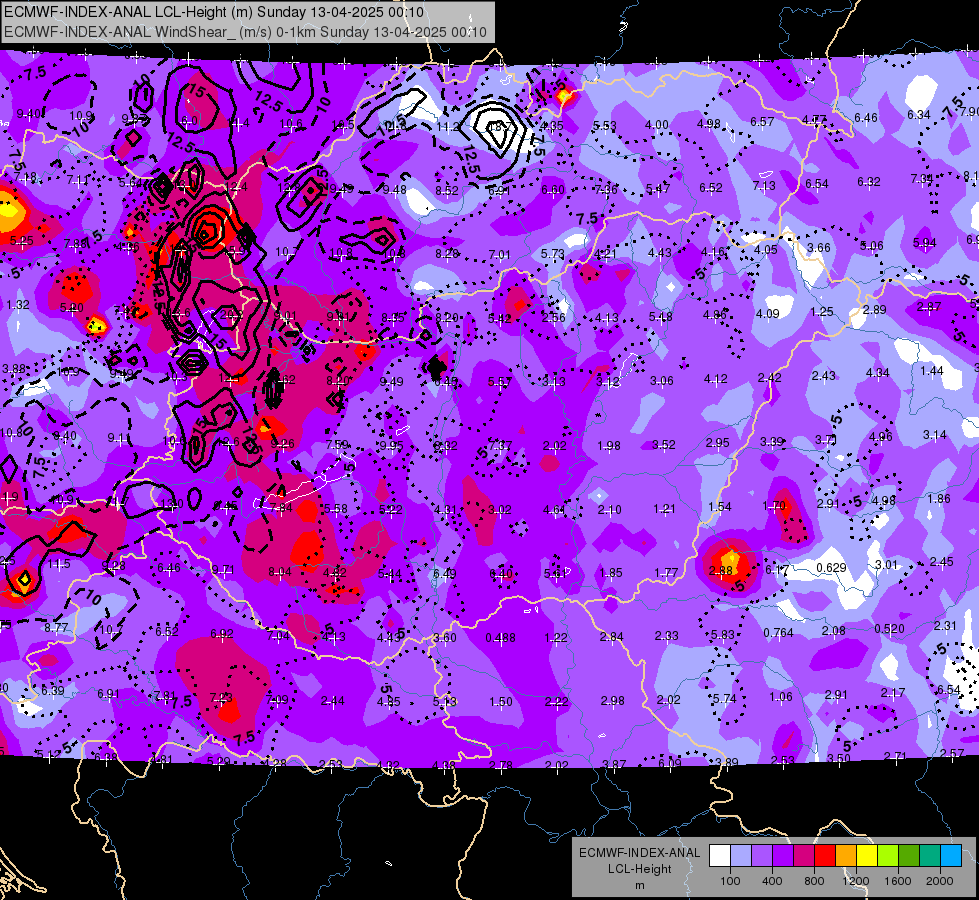Click the grid value 1.25
The width and height of the screenshot is (979, 900).
coord(822,312)
